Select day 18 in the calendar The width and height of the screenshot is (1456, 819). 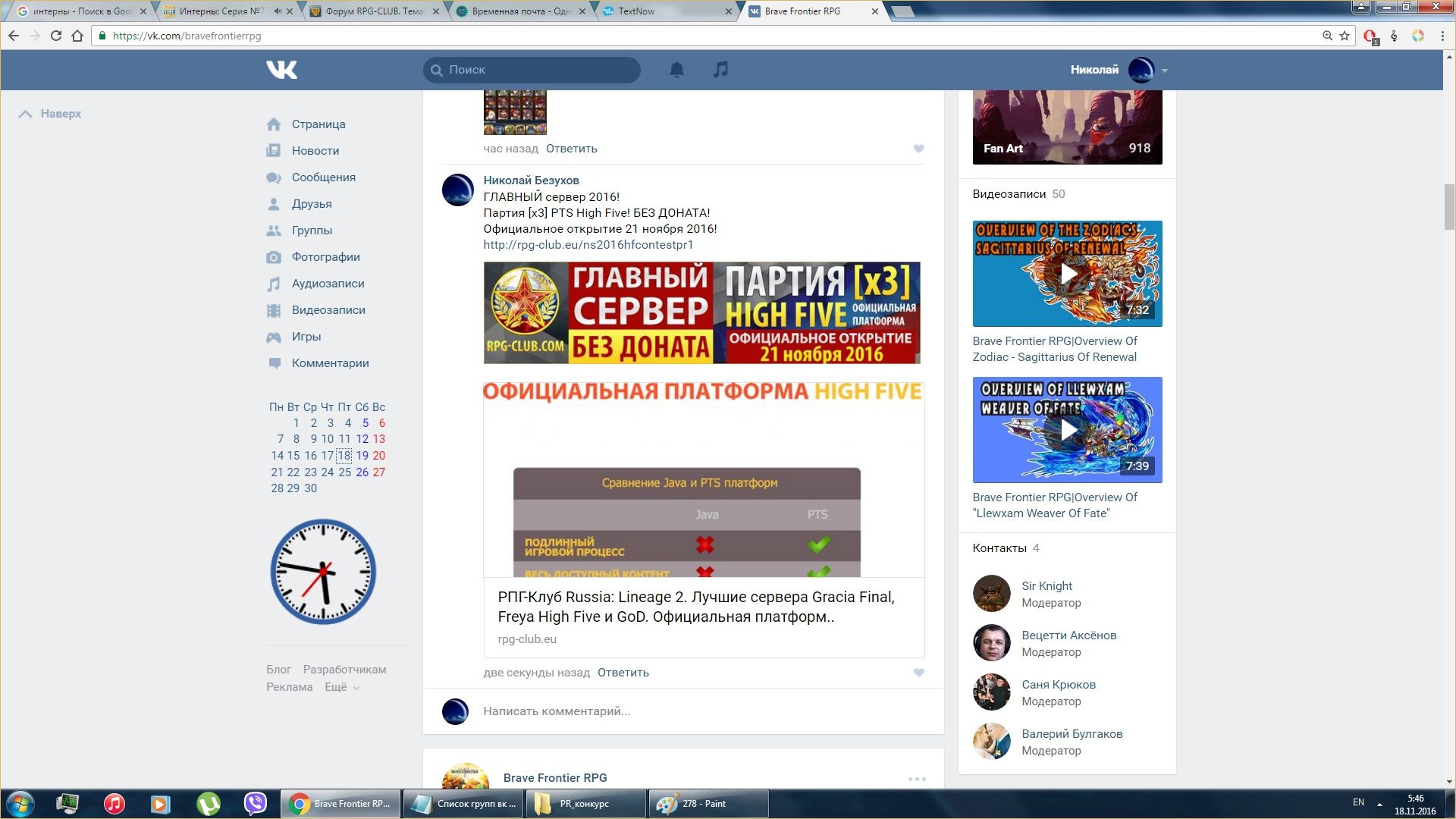coord(344,456)
